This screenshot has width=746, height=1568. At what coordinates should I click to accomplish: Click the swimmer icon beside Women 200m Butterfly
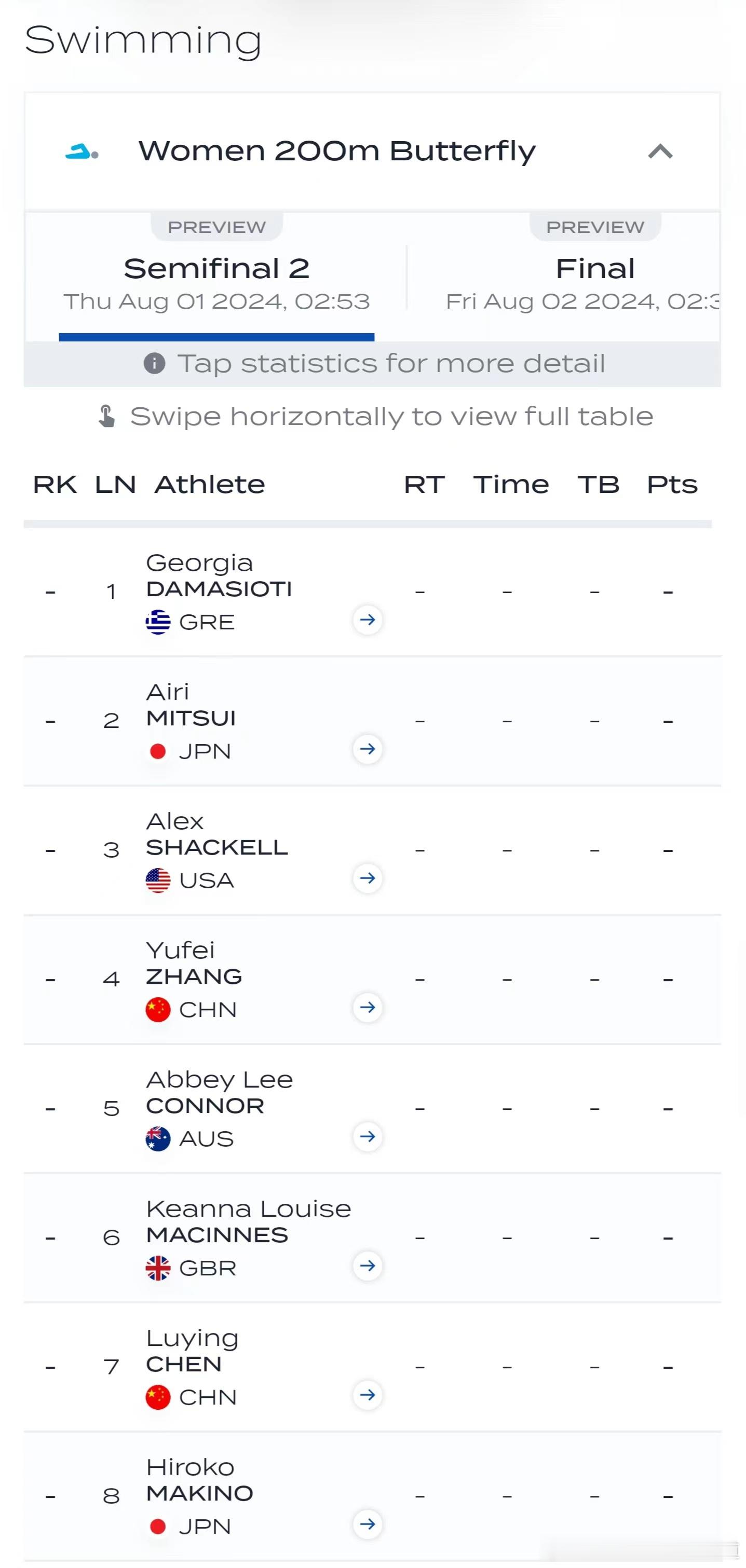pyautogui.click(x=82, y=152)
